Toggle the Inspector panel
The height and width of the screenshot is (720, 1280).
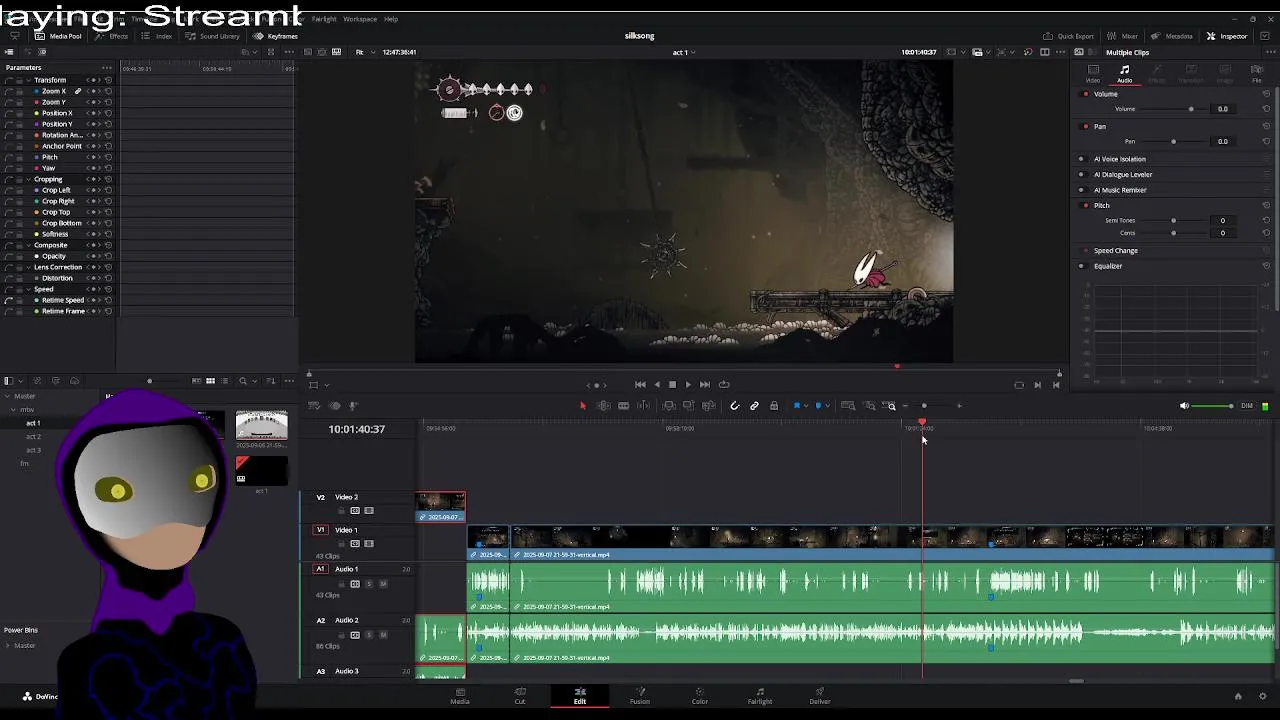point(1227,36)
